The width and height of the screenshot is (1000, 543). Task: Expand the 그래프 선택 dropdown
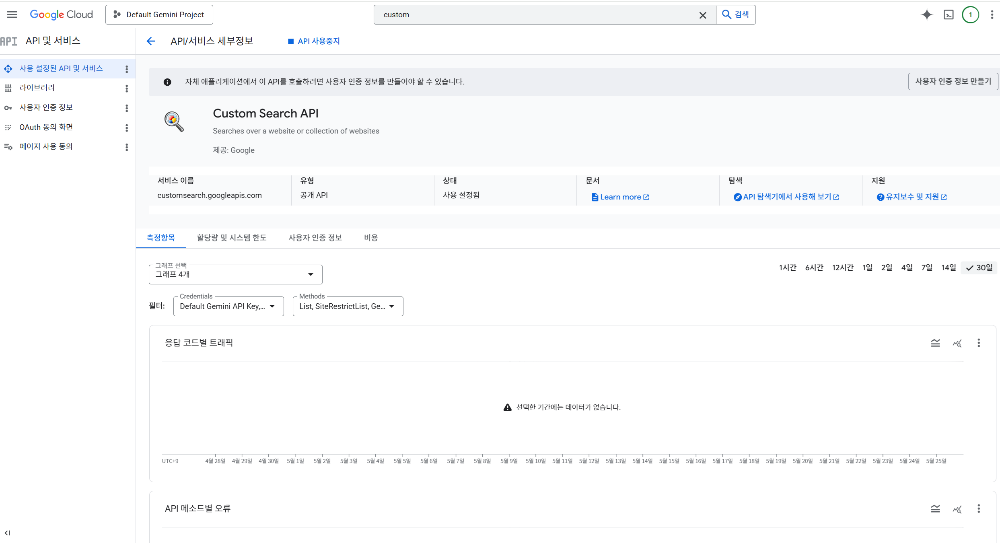(x=235, y=274)
